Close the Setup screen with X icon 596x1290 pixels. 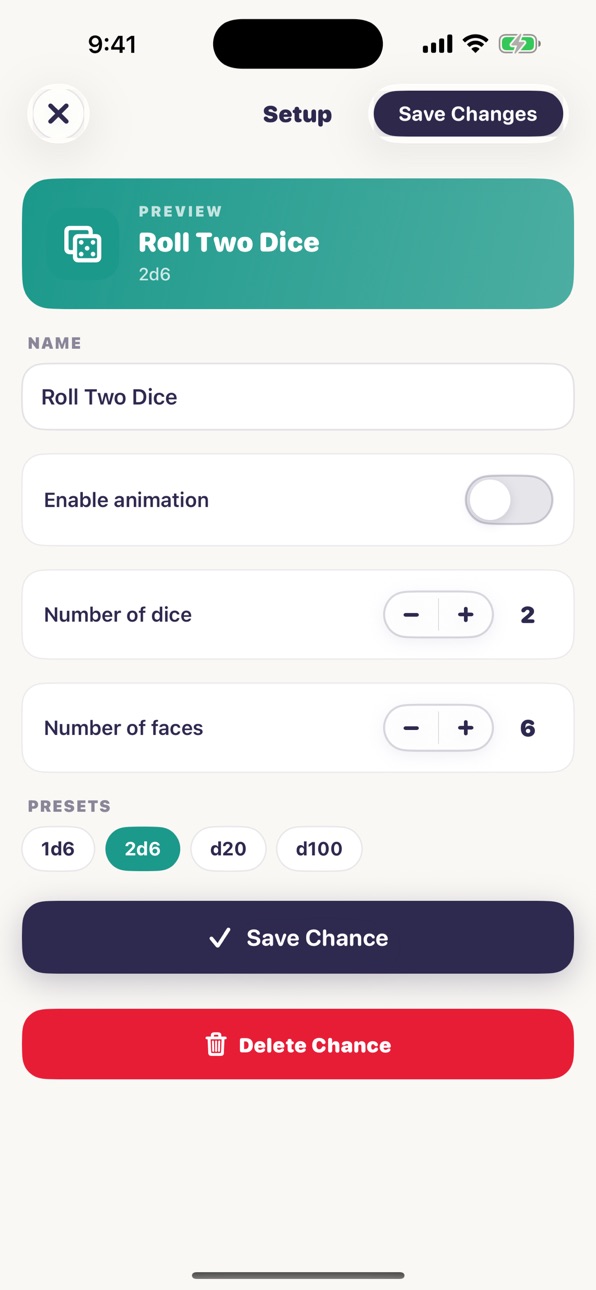pyautogui.click(x=58, y=114)
